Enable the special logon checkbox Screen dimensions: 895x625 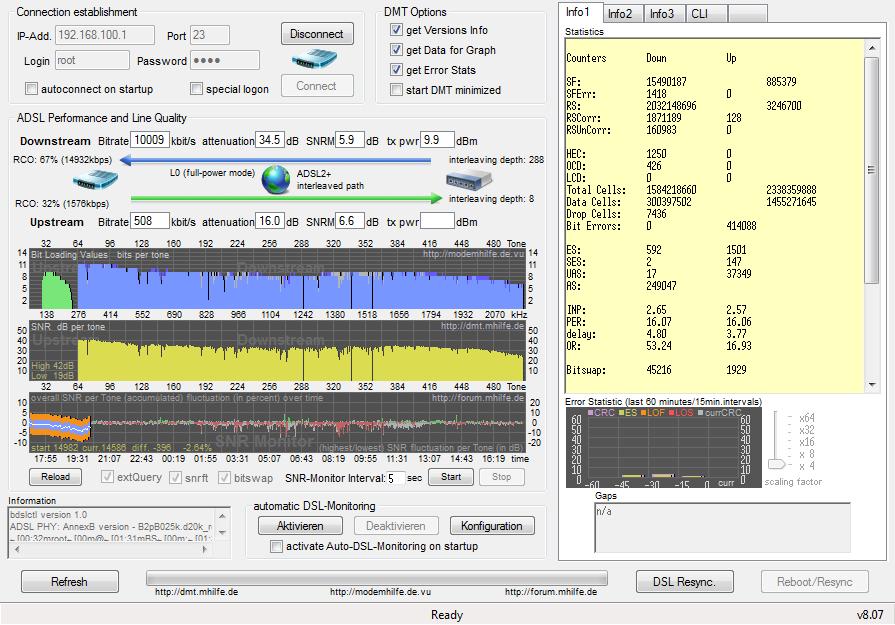tap(196, 88)
